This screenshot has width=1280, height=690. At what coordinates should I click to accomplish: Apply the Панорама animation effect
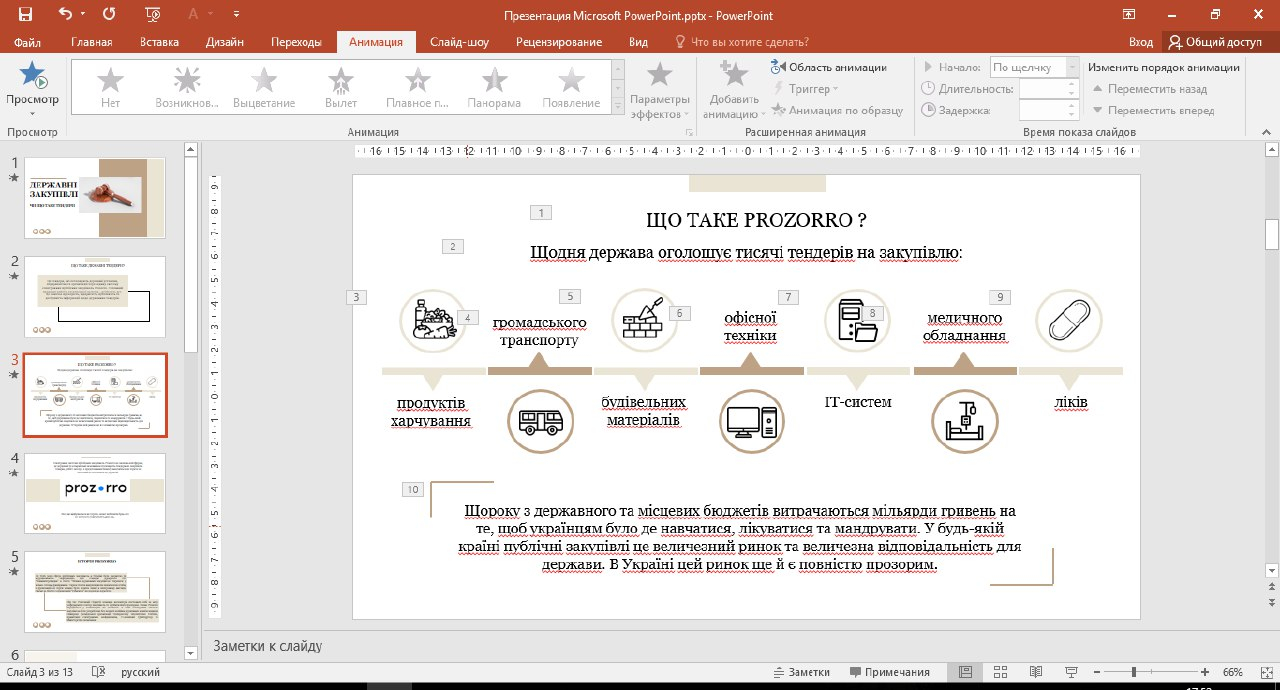click(x=494, y=87)
